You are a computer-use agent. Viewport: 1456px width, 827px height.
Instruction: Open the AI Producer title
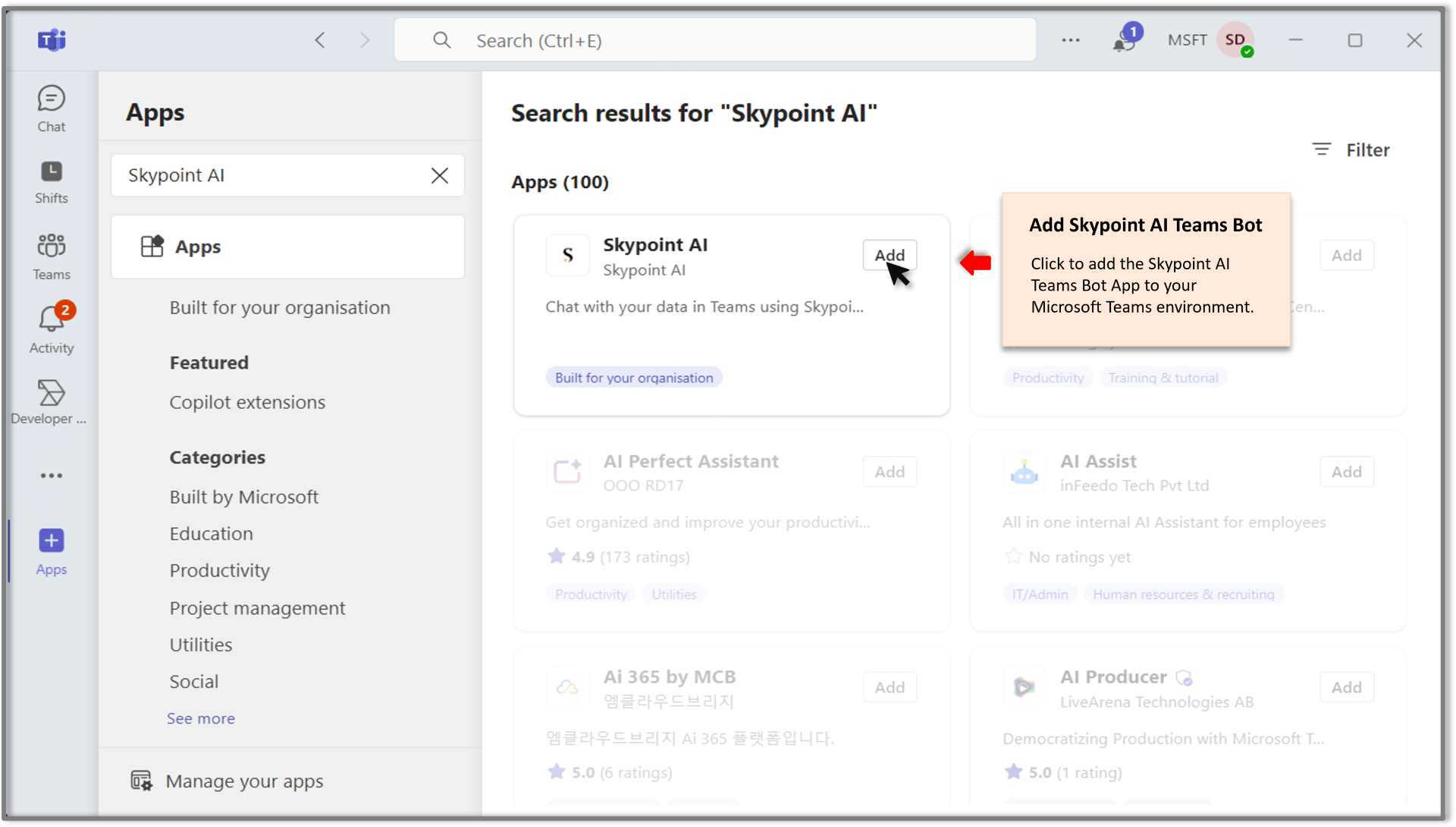click(1113, 677)
